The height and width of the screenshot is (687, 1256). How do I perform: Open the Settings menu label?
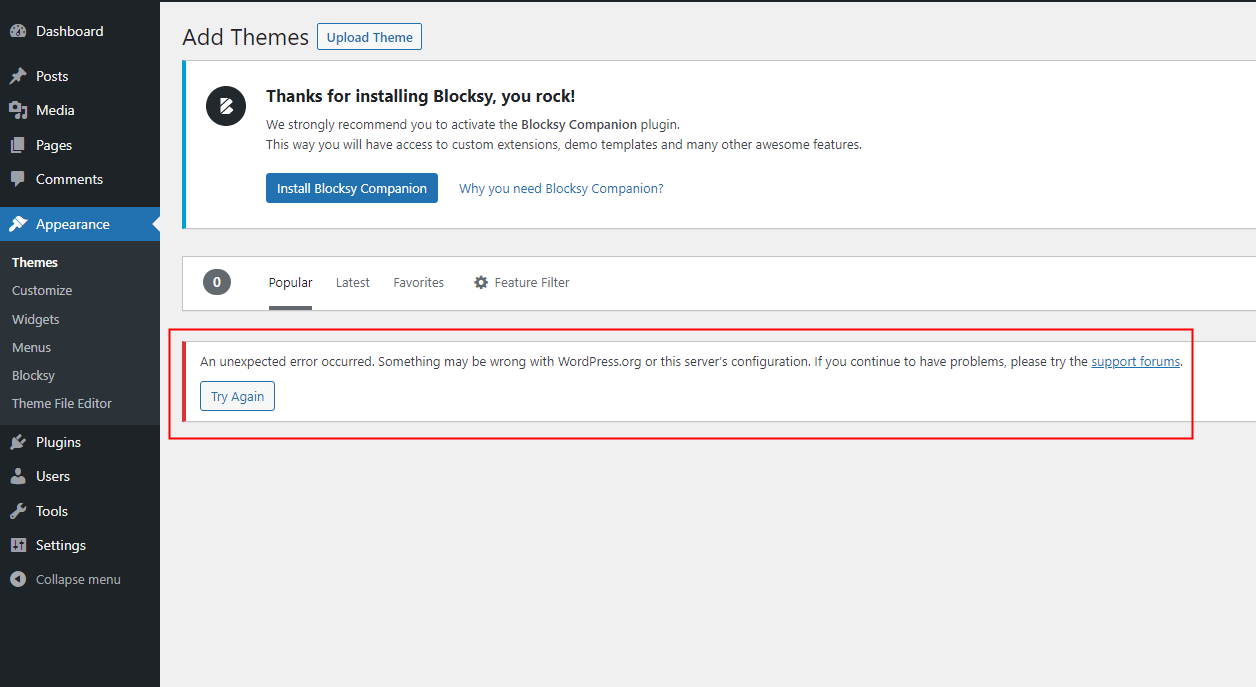[61, 545]
